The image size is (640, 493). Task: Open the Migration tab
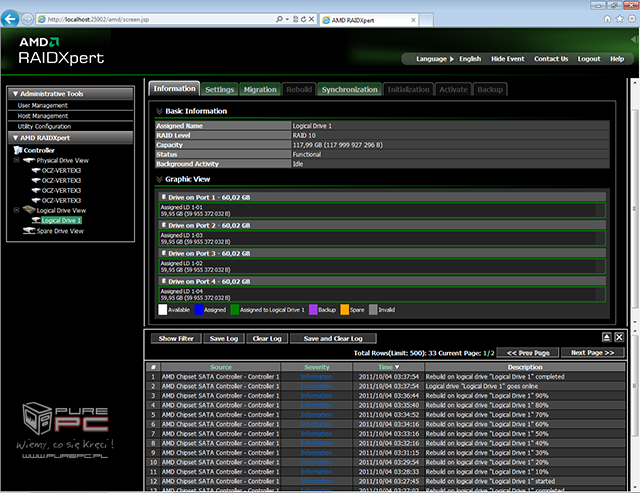click(x=260, y=89)
